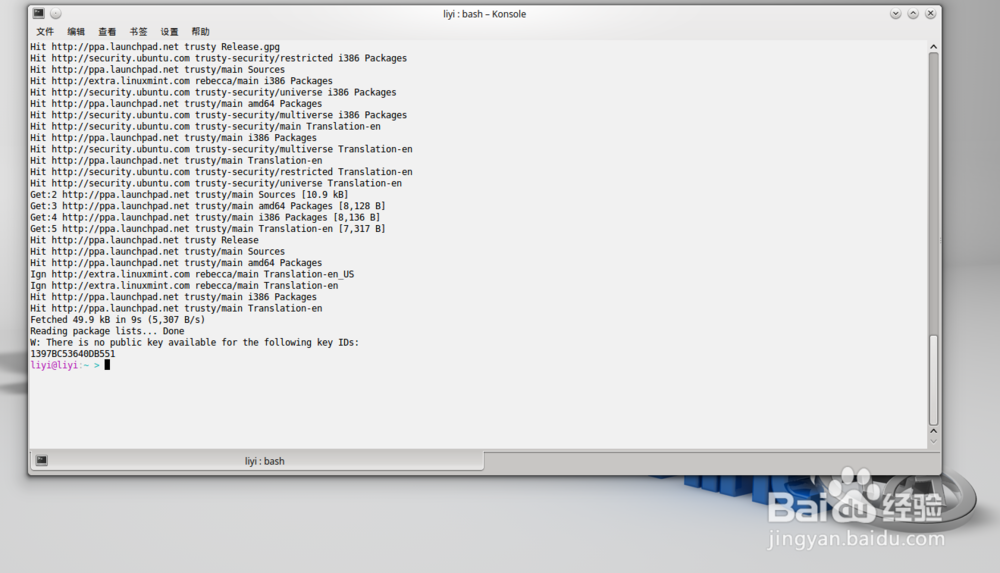Viewport: 1000px width, 573px height.
Task: Open the 查看 menu
Action: coord(107,31)
